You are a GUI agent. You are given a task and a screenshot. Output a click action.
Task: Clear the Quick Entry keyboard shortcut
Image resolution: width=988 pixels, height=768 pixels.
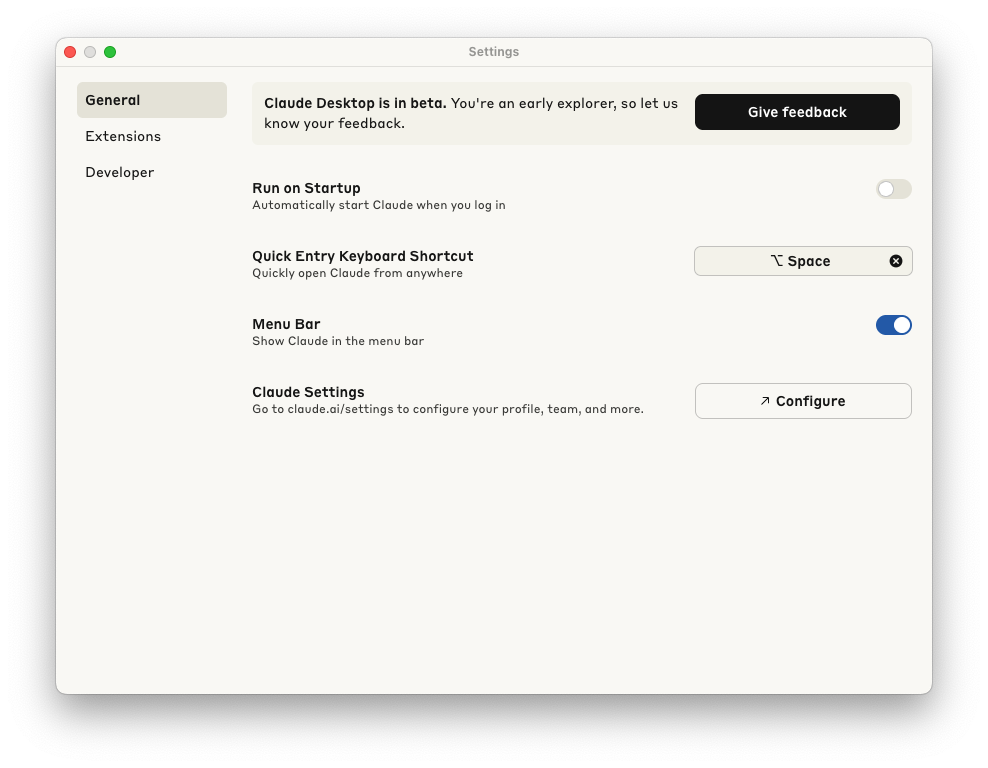(x=895, y=260)
